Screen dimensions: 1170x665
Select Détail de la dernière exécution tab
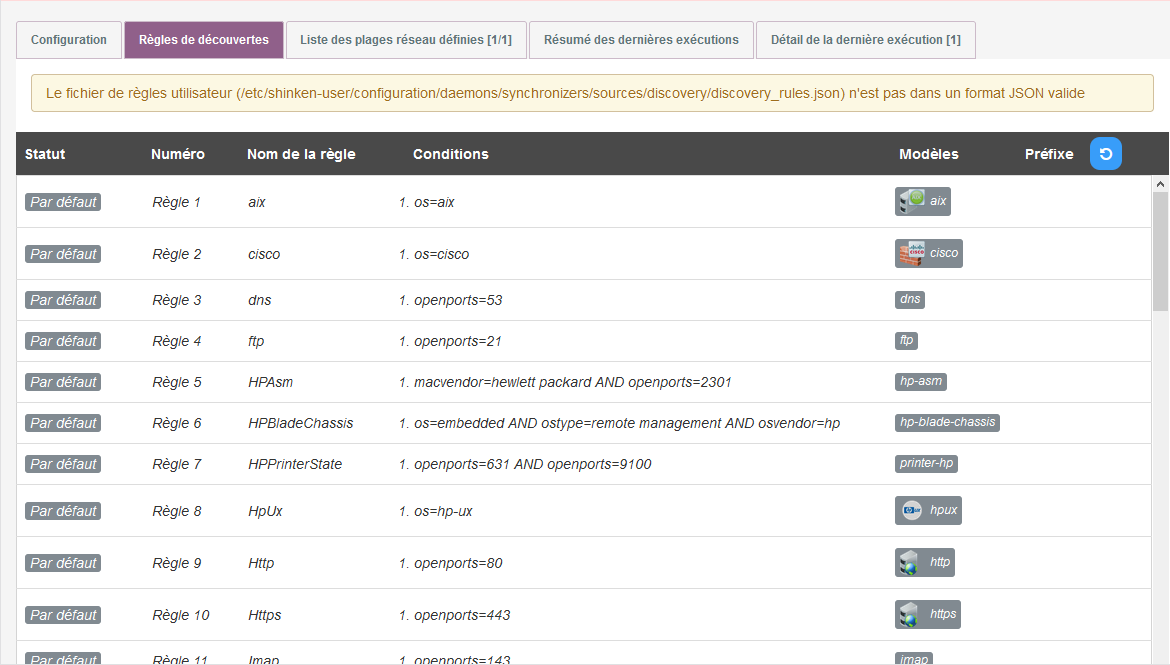click(x=865, y=40)
